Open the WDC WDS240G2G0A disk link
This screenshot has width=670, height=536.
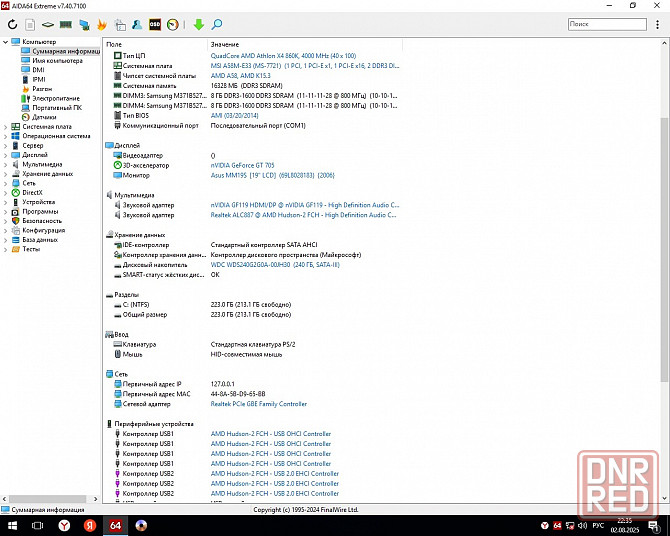tap(275, 265)
